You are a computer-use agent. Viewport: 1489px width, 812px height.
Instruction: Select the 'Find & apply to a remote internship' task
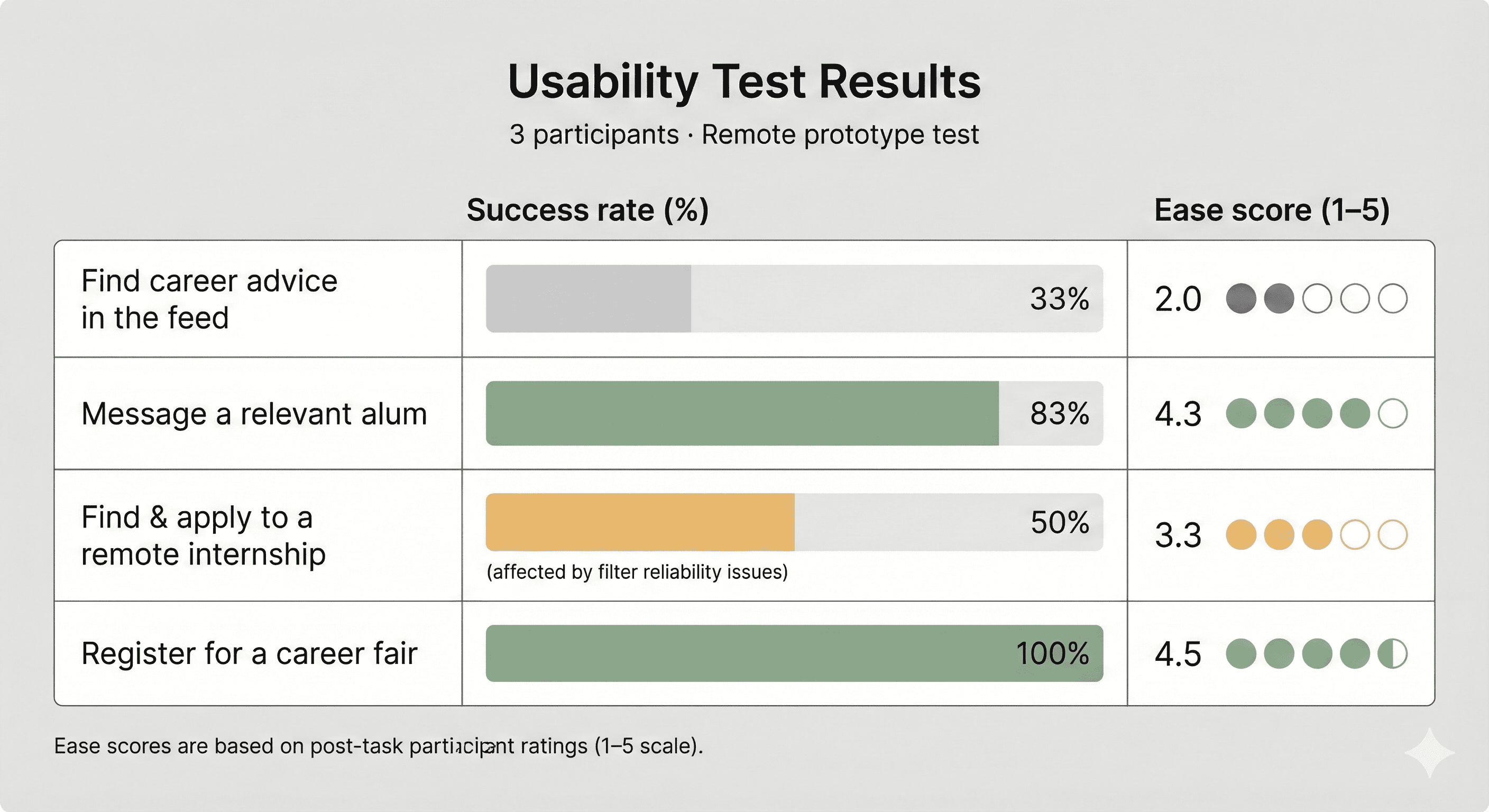(203, 535)
